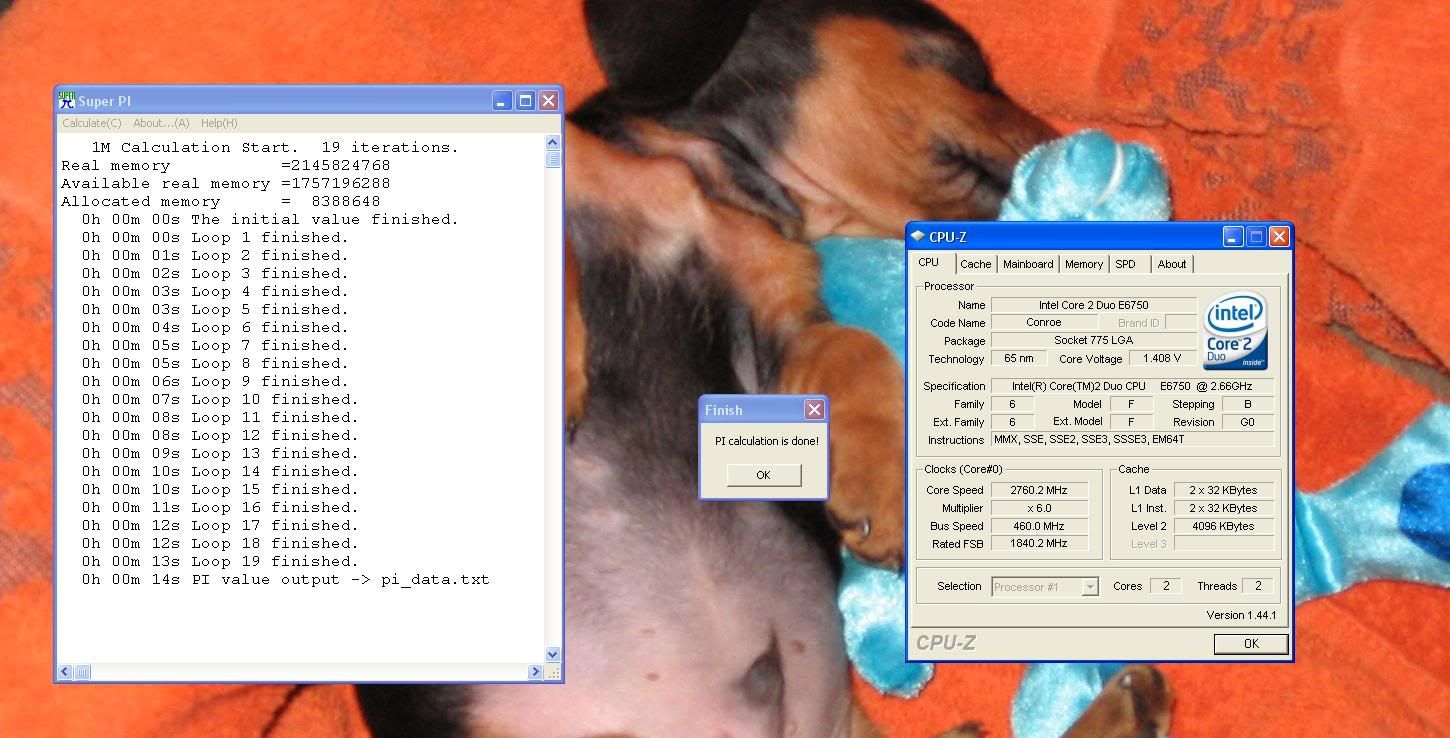Click the Stepping value 'B'
The height and width of the screenshot is (738, 1450).
click(x=1248, y=404)
